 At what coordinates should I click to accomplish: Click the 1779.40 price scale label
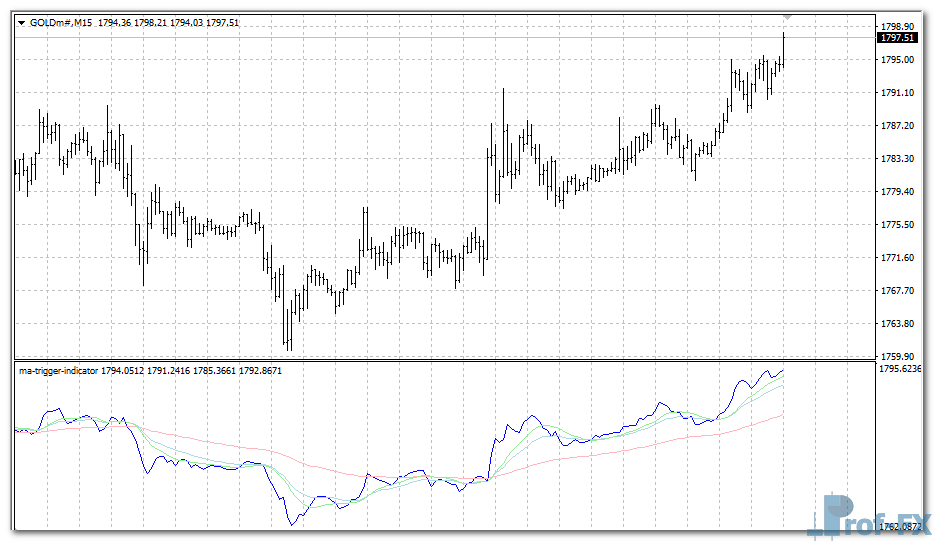tap(897, 192)
